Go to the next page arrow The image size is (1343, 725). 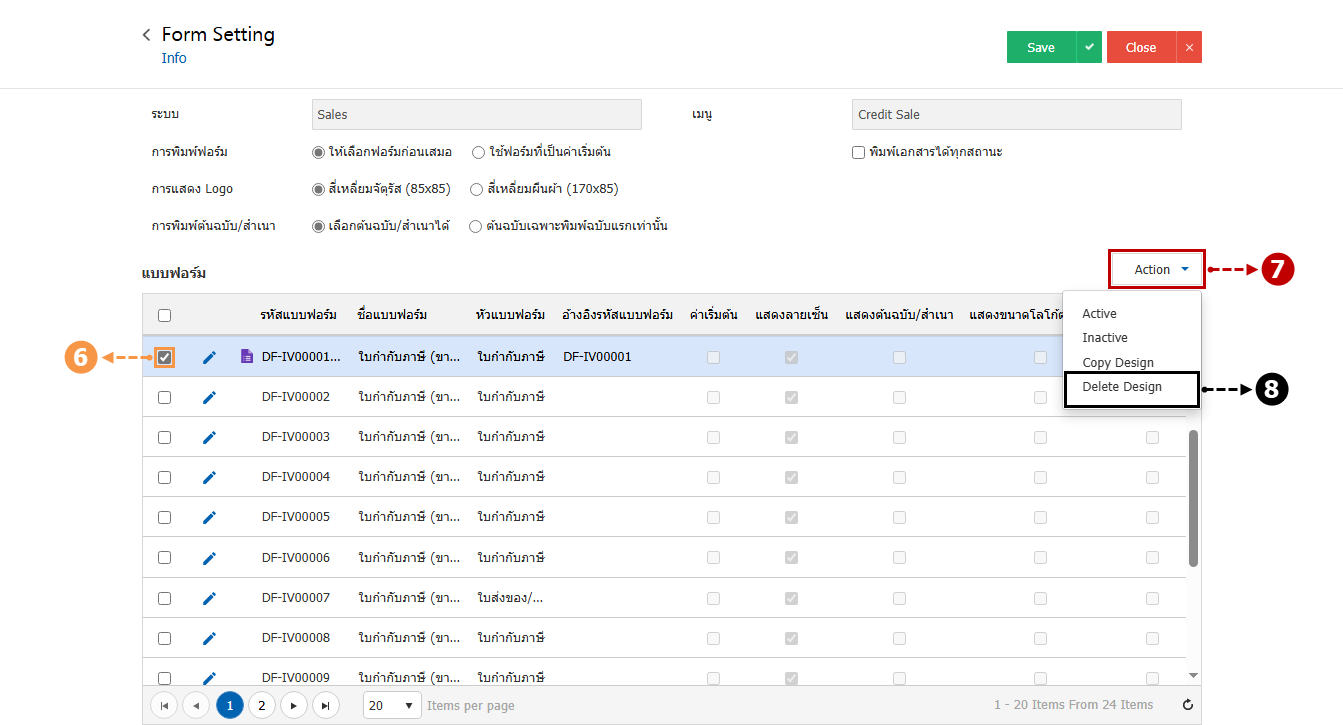click(293, 705)
